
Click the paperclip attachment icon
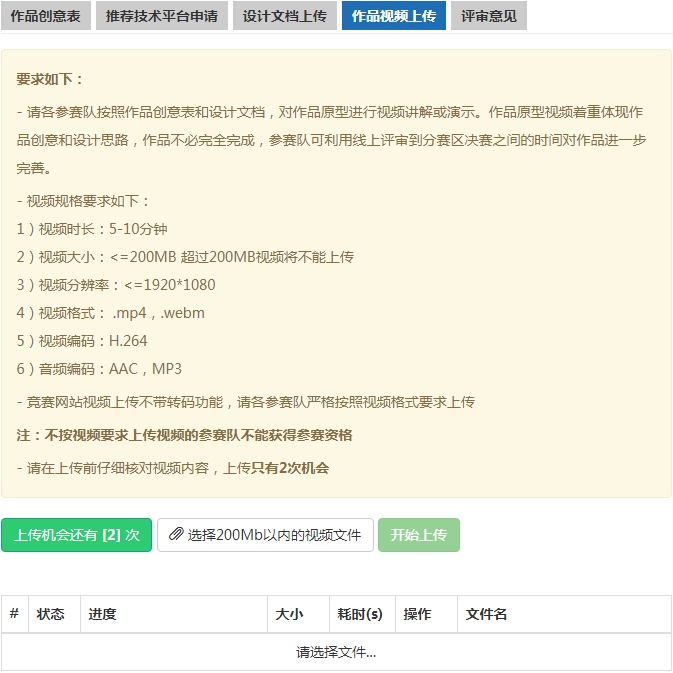click(176, 534)
